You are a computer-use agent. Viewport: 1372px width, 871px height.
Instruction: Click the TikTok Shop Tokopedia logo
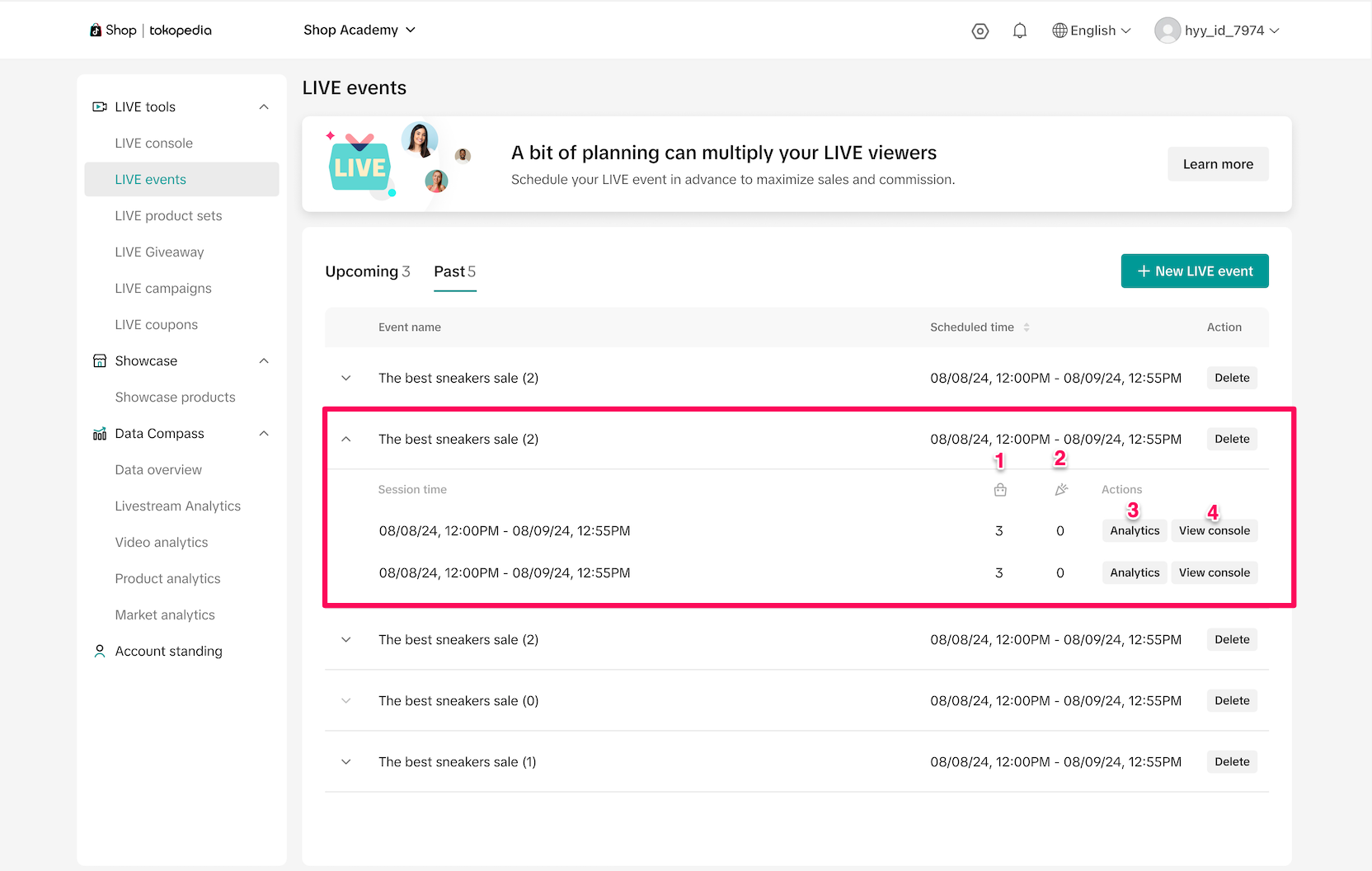(151, 31)
